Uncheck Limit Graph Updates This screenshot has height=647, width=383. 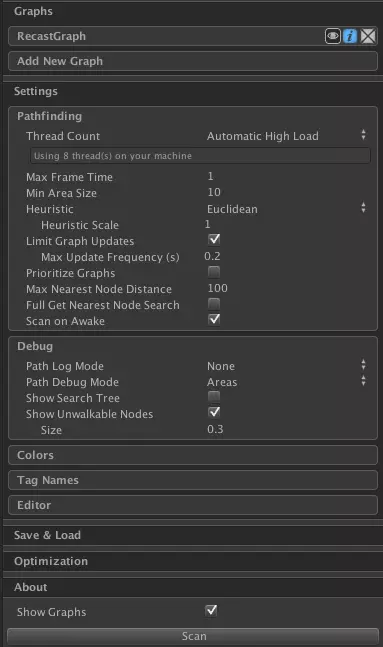point(214,240)
